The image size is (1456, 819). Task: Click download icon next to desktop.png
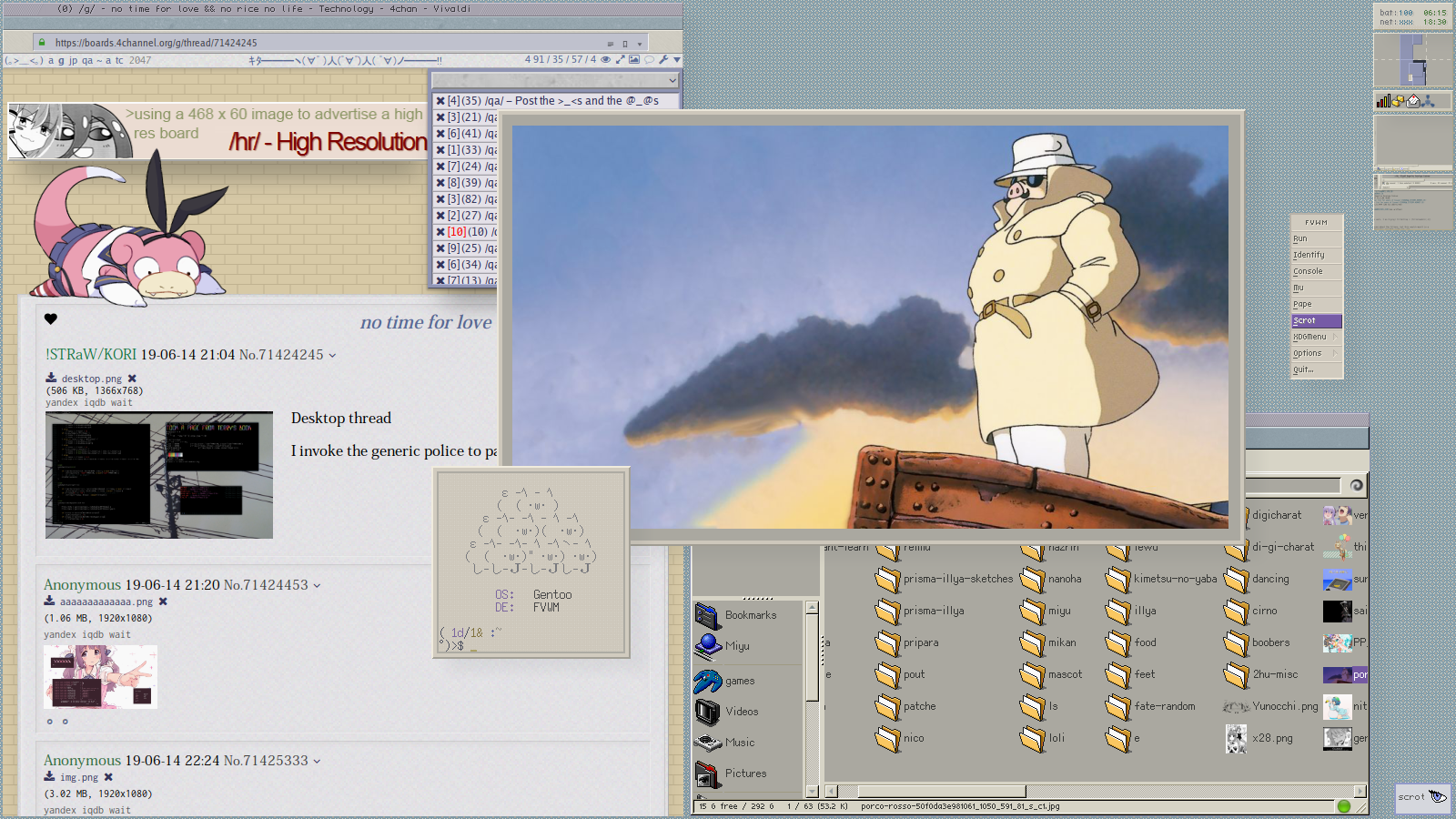(x=51, y=379)
